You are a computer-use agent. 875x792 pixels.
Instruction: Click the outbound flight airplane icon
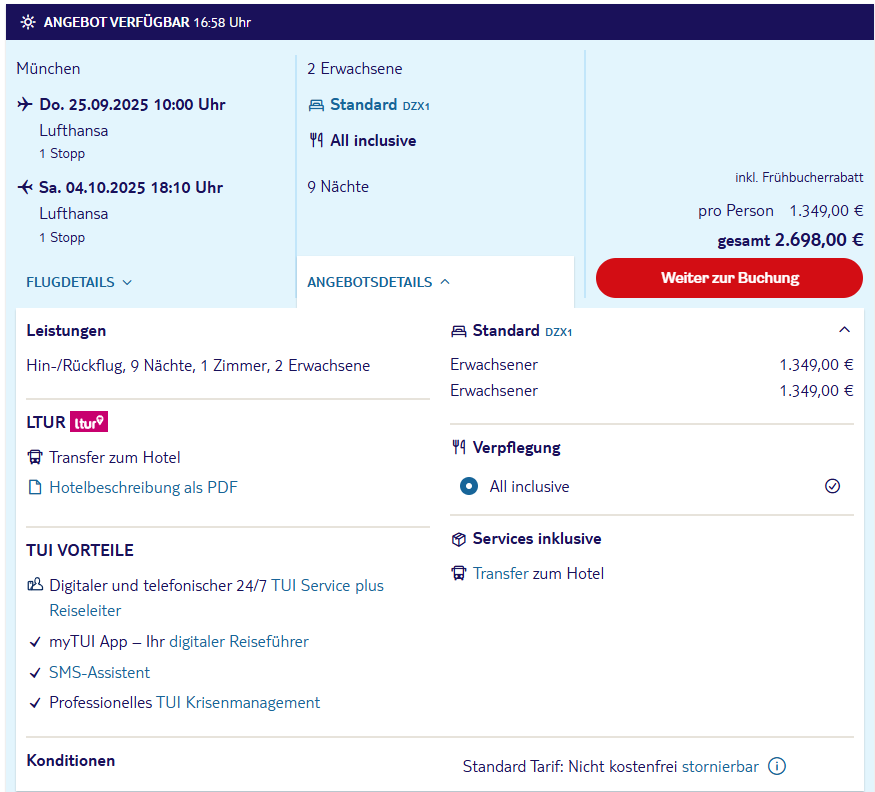click(x=25, y=104)
